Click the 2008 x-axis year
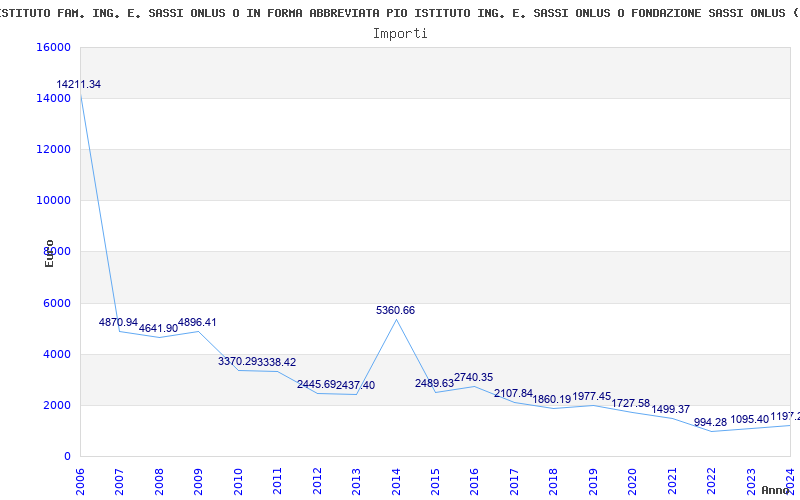800x500 pixels. [x=159, y=482]
